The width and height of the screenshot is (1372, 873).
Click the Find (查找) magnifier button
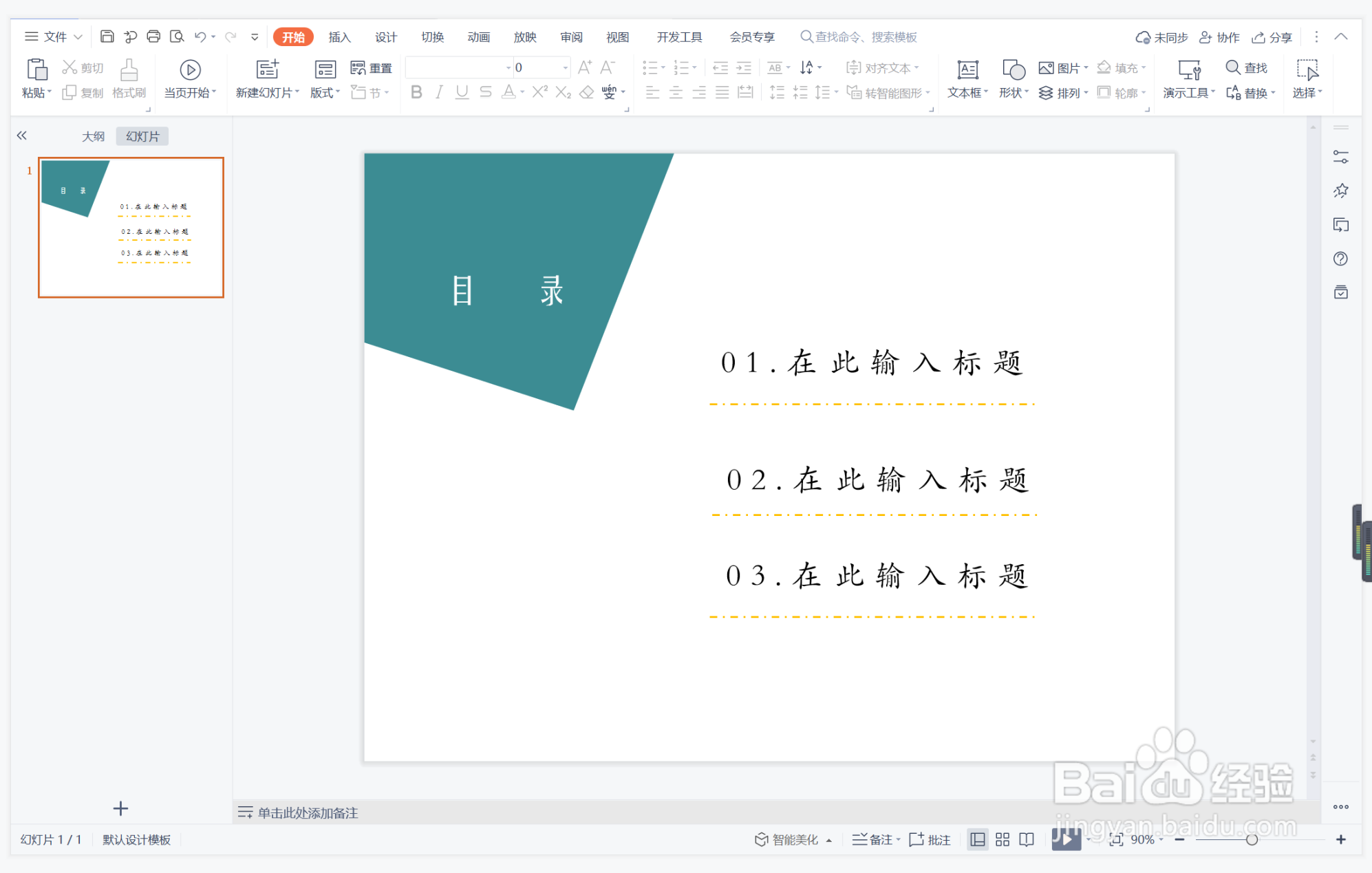click(x=1246, y=67)
